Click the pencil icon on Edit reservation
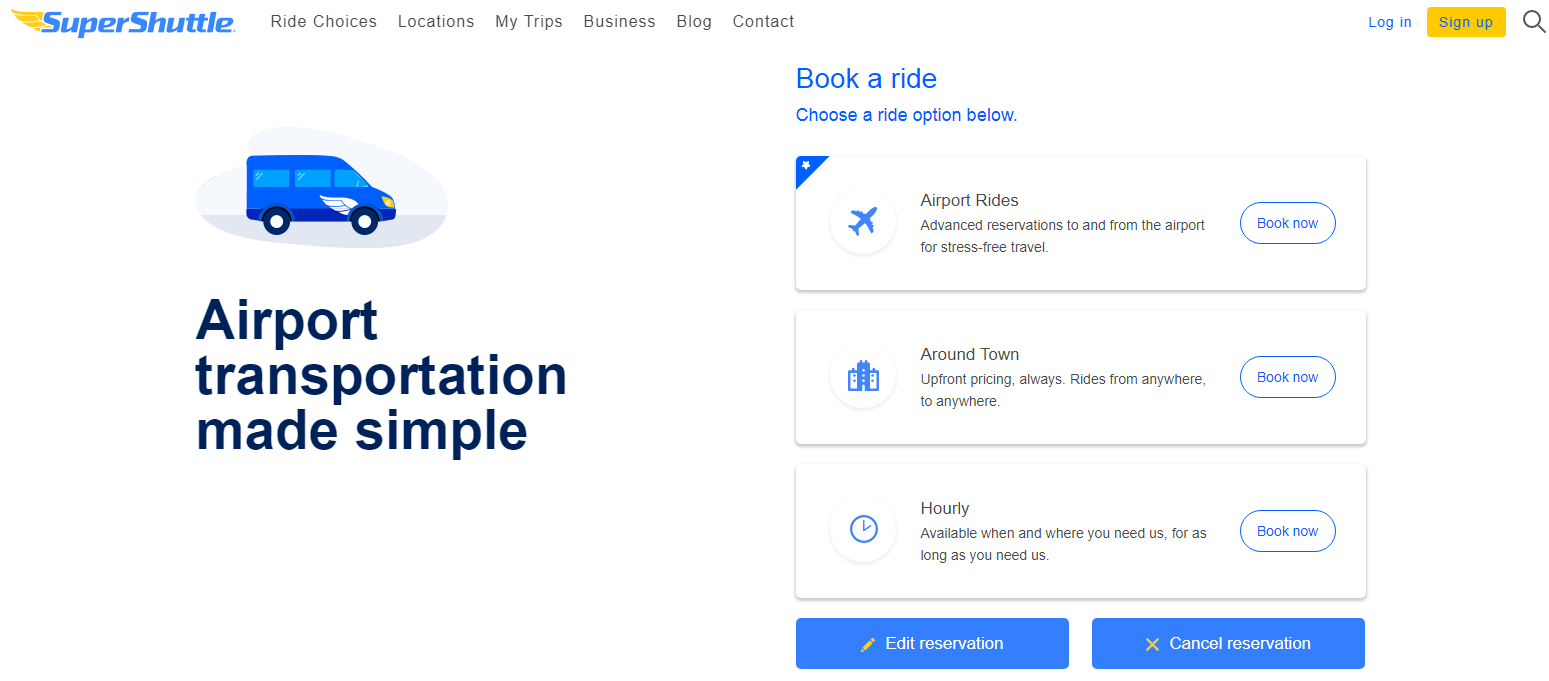Screen dimensions: 1549x681 (x=868, y=644)
